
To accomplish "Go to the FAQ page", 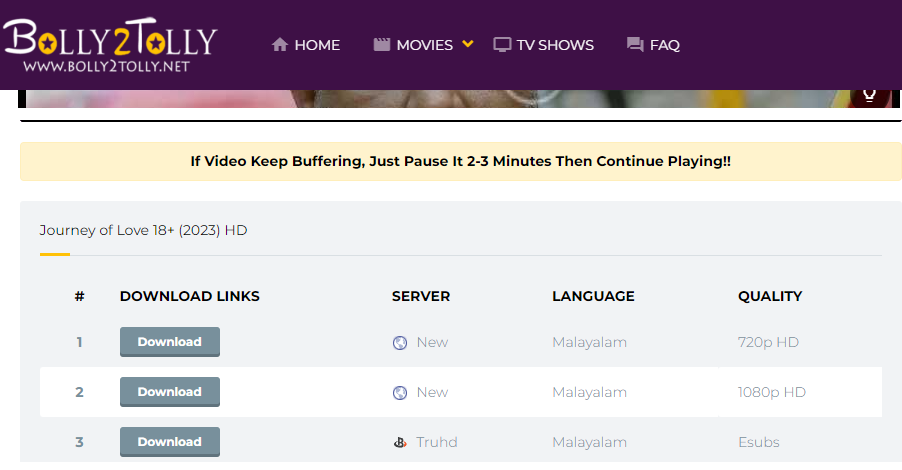I will tap(664, 45).
